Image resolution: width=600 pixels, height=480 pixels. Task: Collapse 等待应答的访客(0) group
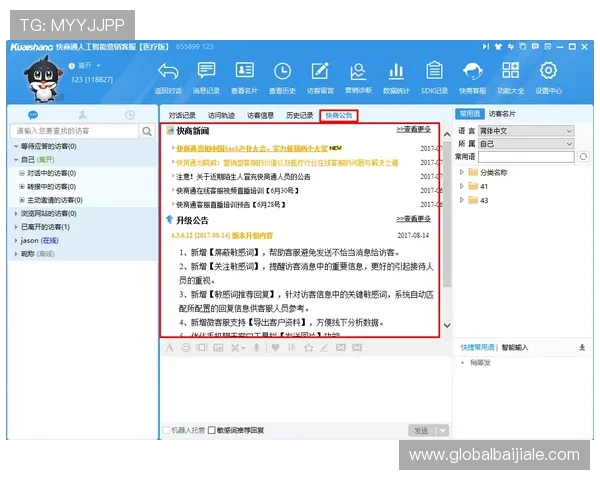point(16,146)
